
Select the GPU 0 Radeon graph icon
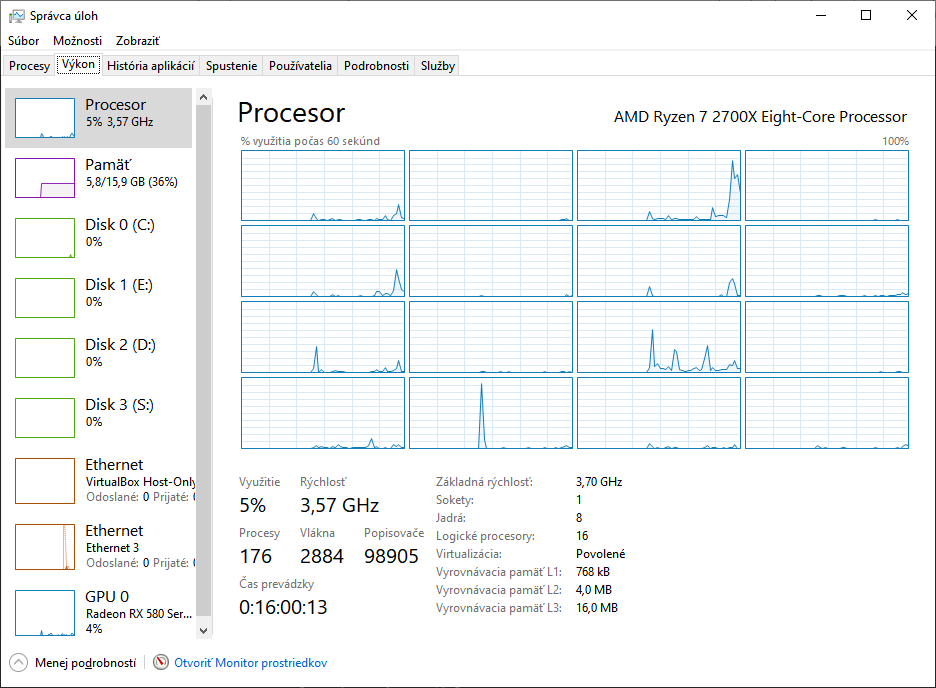tap(45, 612)
